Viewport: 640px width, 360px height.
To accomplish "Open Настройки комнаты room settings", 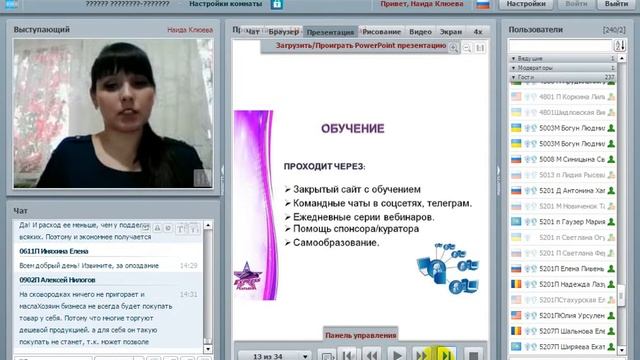I will pos(225,4).
